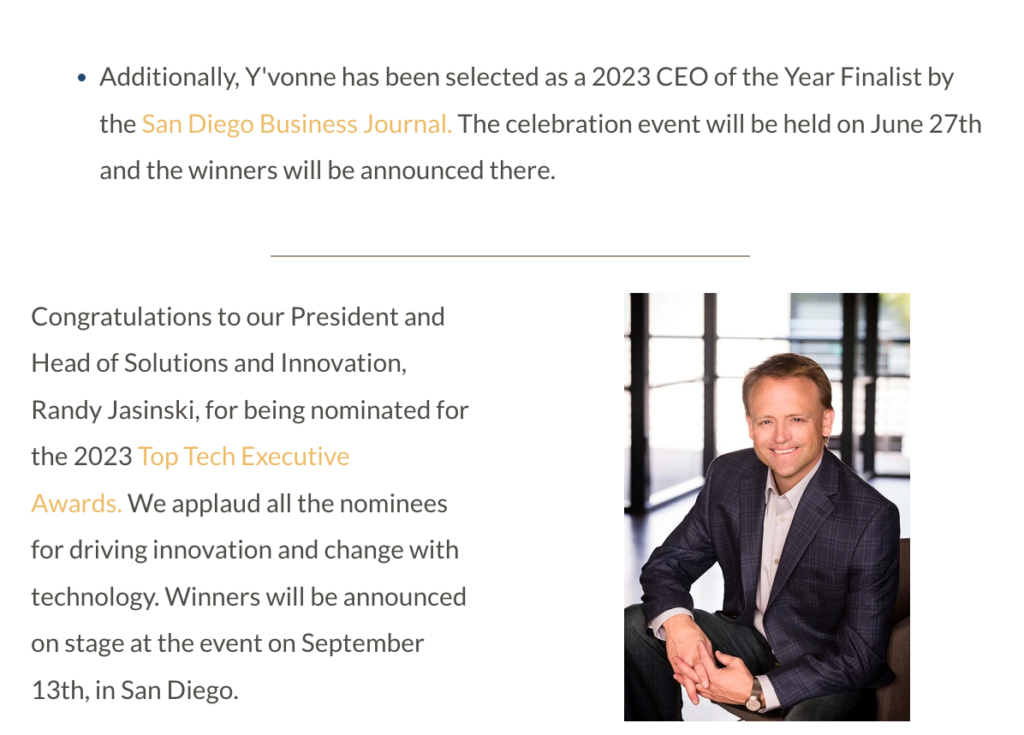Click the "13th, in San Diego." line
1024x735 pixels.
[135, 691]
